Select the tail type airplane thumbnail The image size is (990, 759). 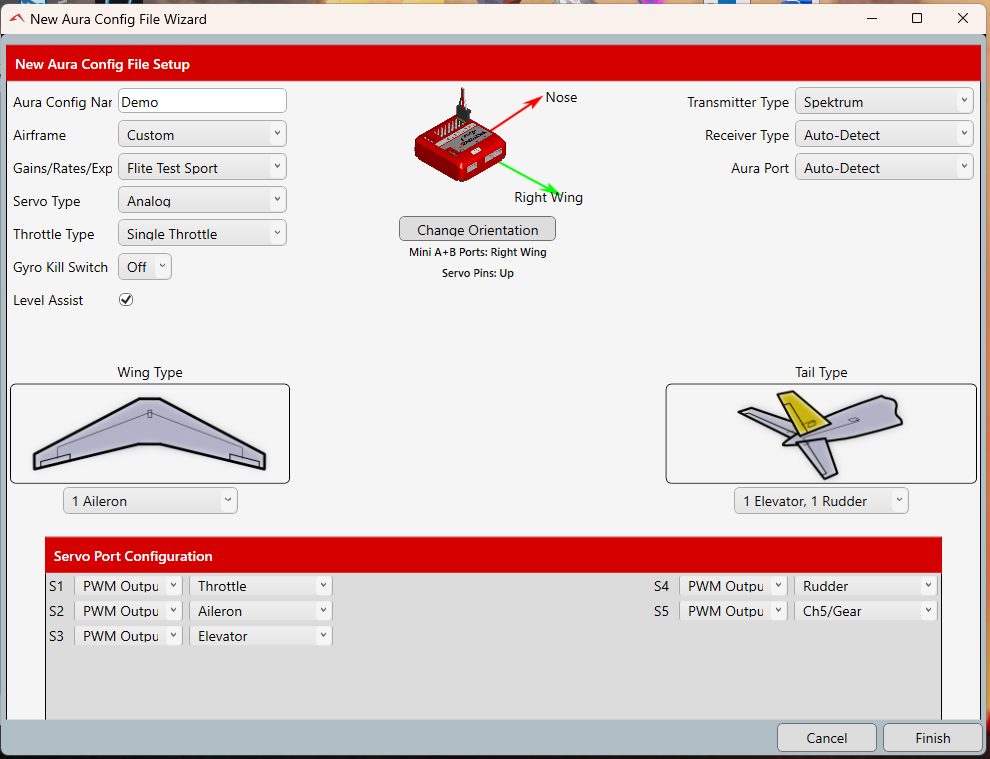820,434
